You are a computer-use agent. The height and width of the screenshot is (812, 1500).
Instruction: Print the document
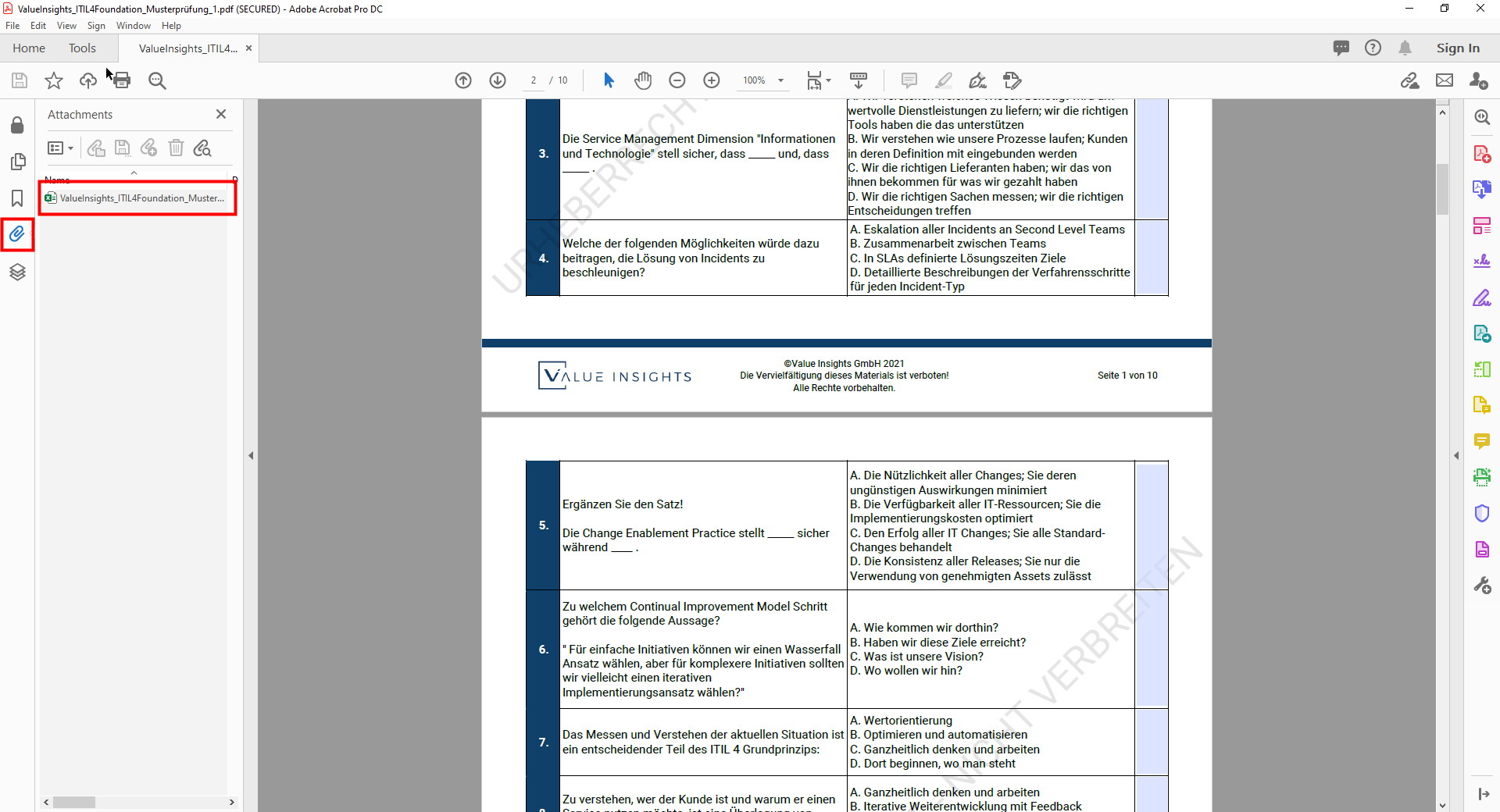coord(122,80)
